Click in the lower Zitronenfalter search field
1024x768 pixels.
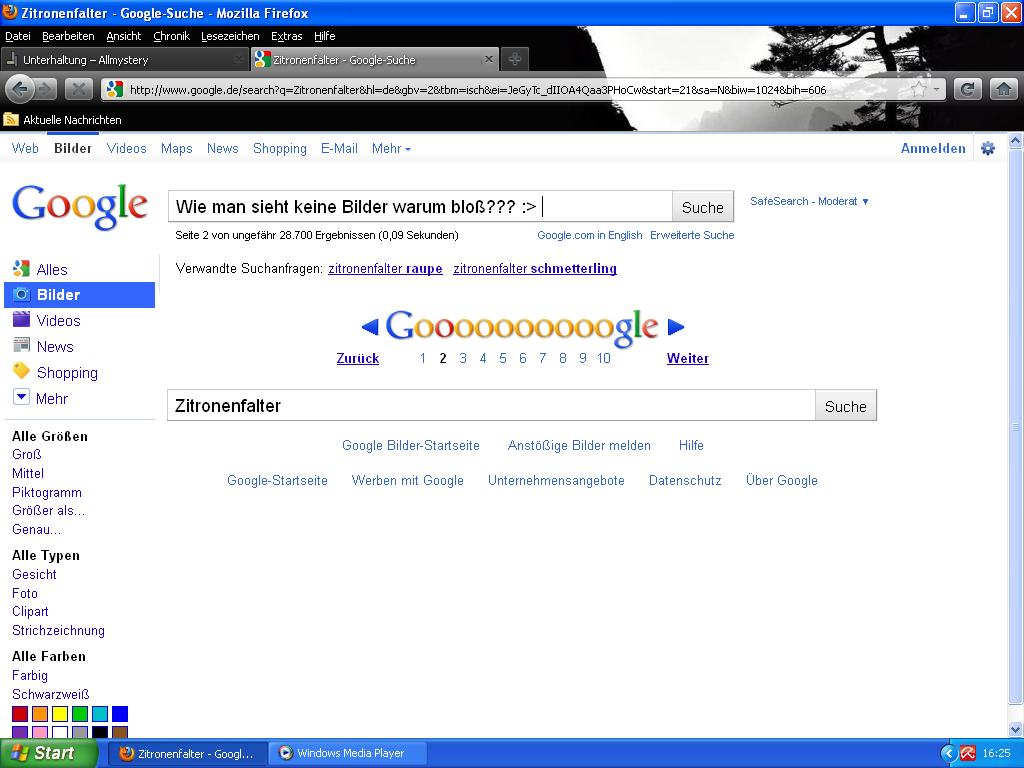(x=491, y=406)
